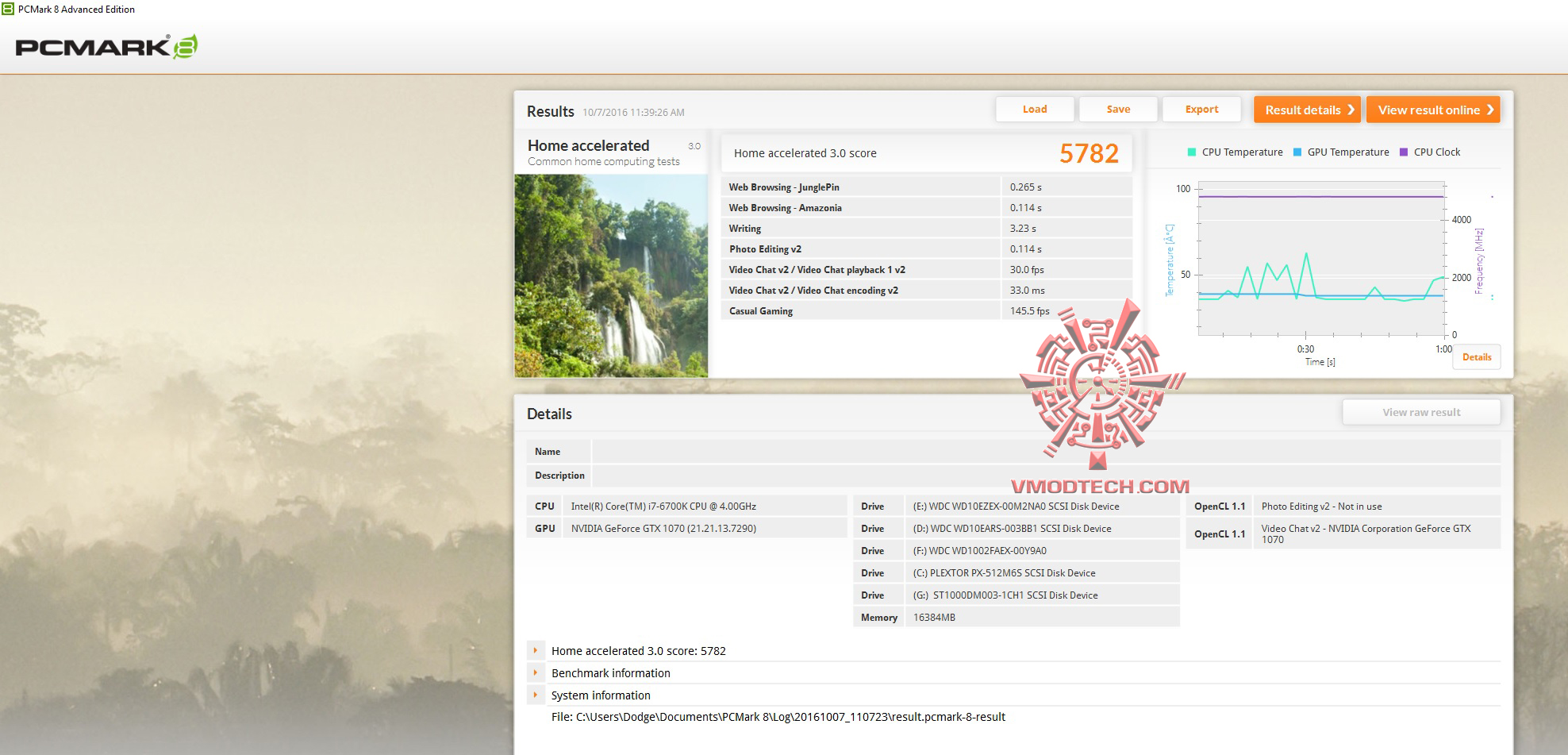Image resolution: width=1568 pixels, height=755 pixels.
Task: Select the Photo Editing v2 row
Action: (926, 249)
